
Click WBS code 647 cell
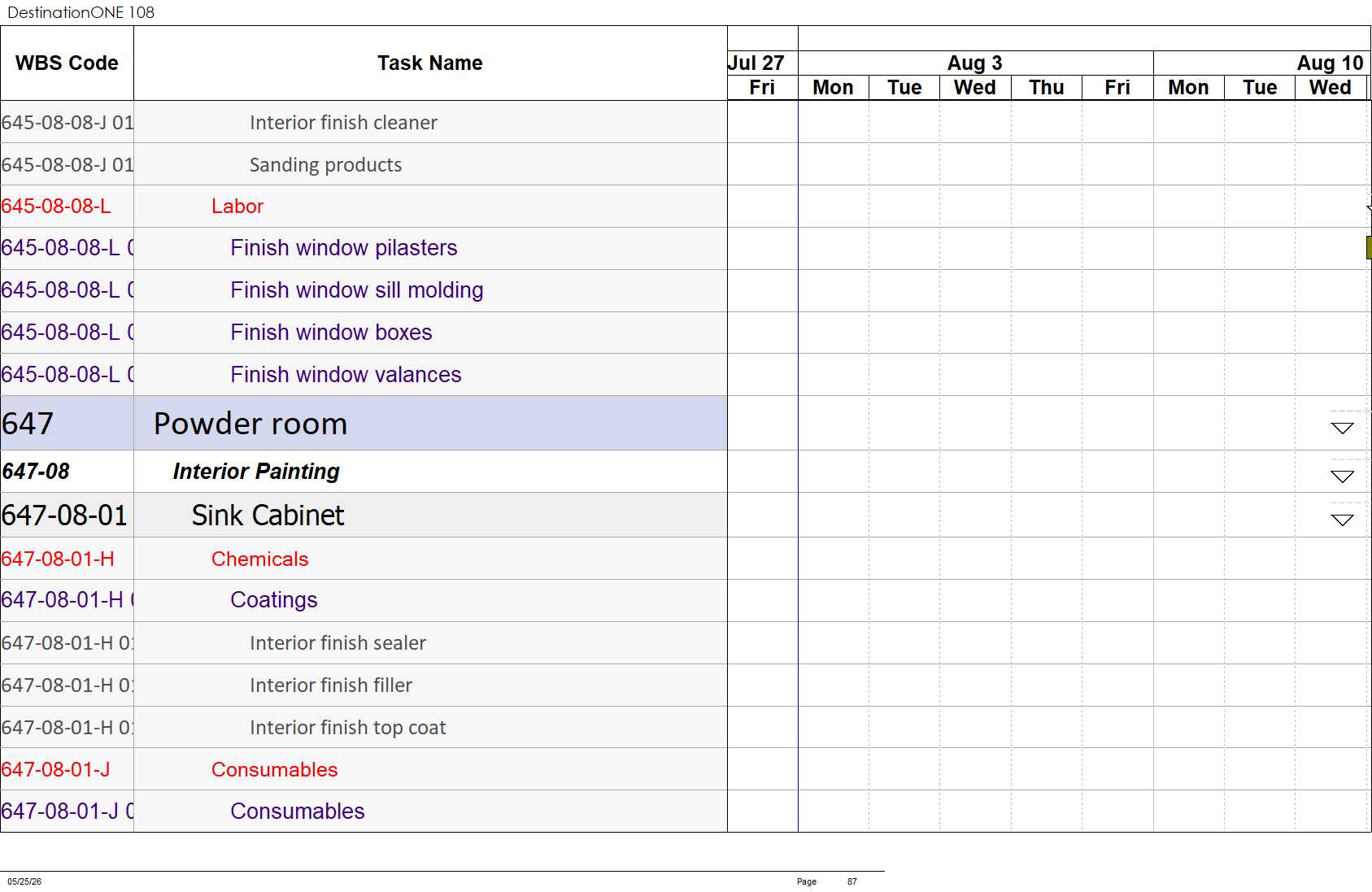(x=67, y=424)
